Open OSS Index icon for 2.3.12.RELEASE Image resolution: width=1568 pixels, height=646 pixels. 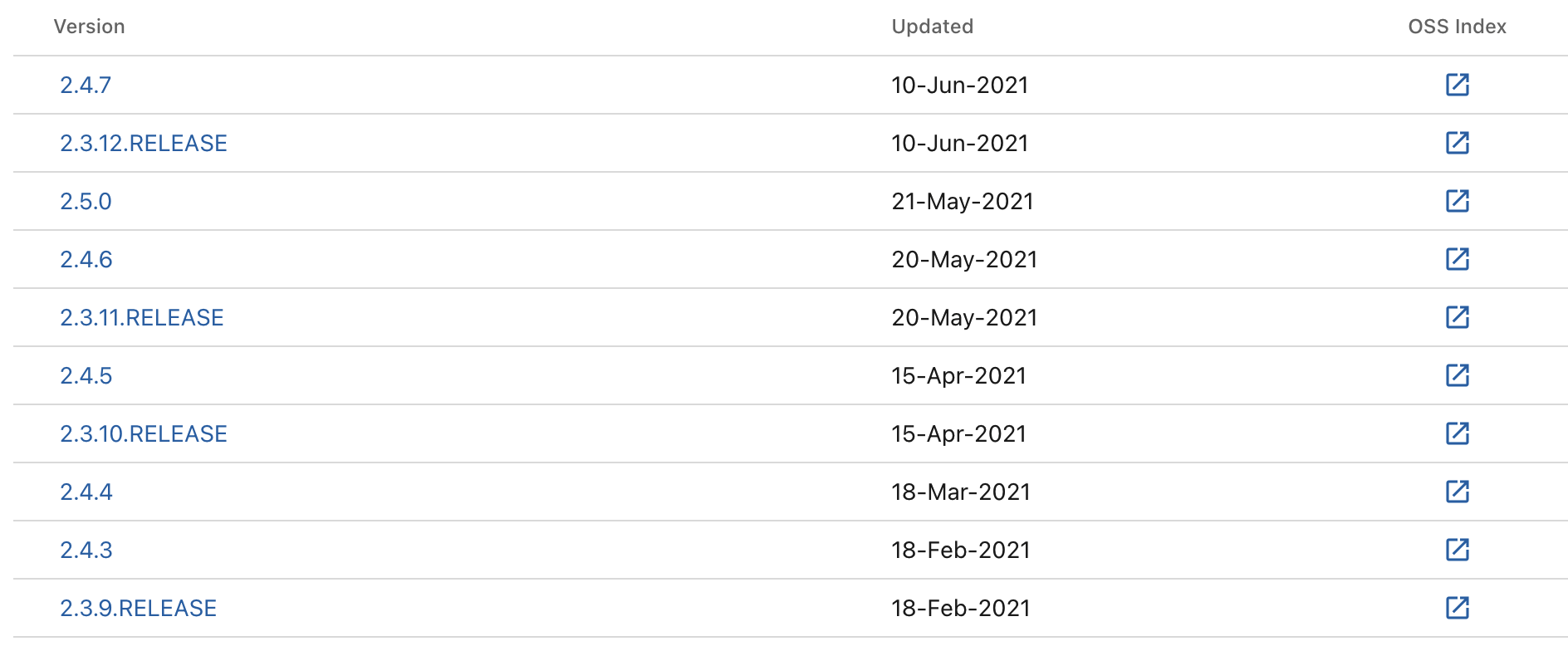point(1458,143)
